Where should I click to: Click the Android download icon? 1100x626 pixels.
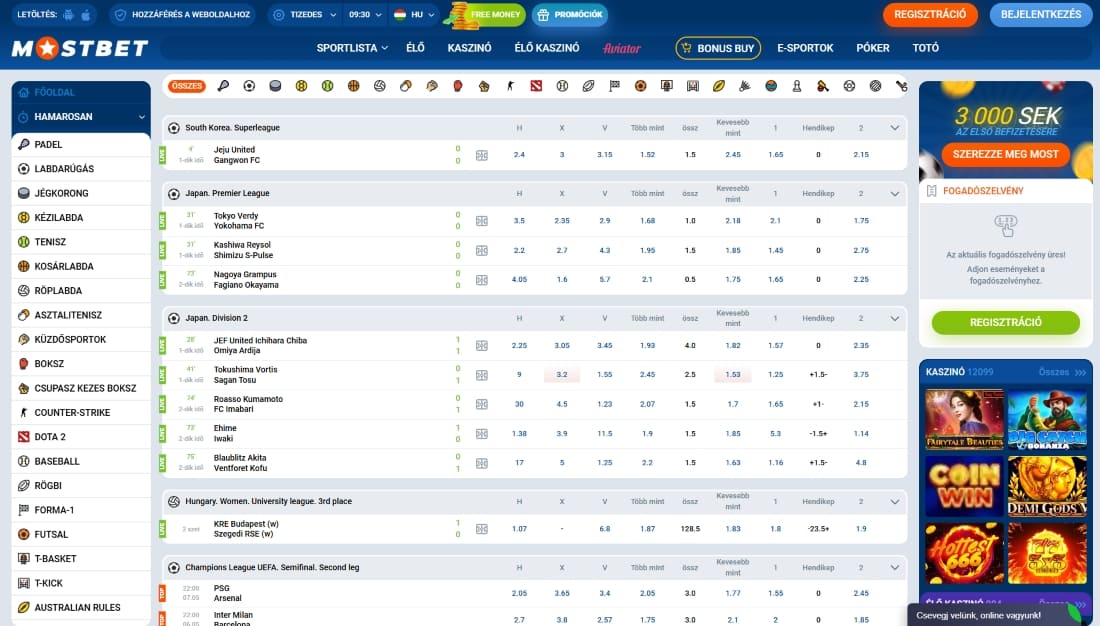(x=68, y=14)
